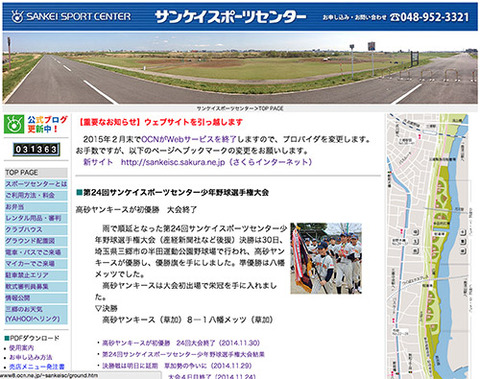Viewport: 480px width, 379px height.
Task: Click the green official blog icon
Action: pos(14,124)
